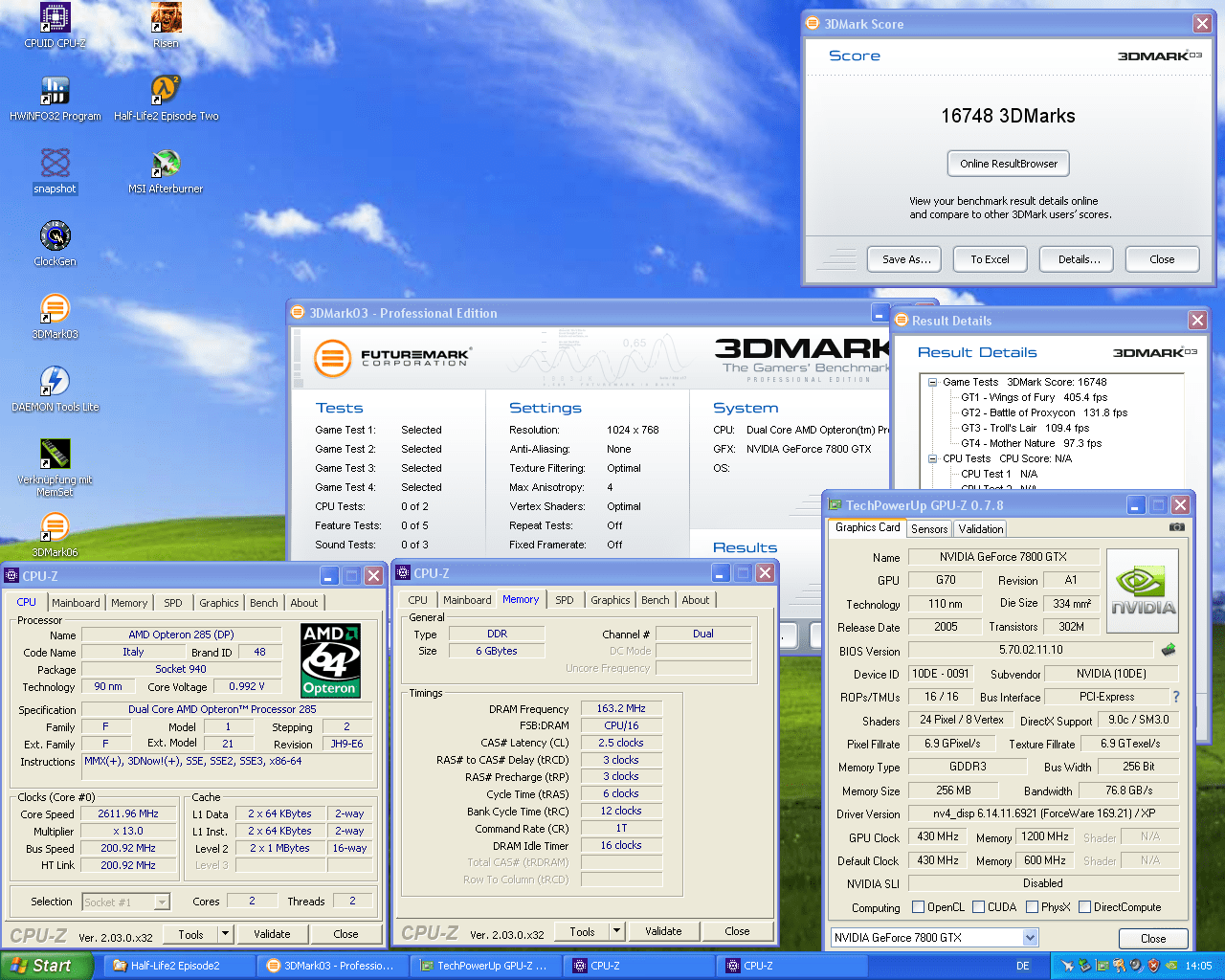The image size is (1225, 980).
Task: Open DAEMON Tools Lite desktop icon
Action: (55, 389)
